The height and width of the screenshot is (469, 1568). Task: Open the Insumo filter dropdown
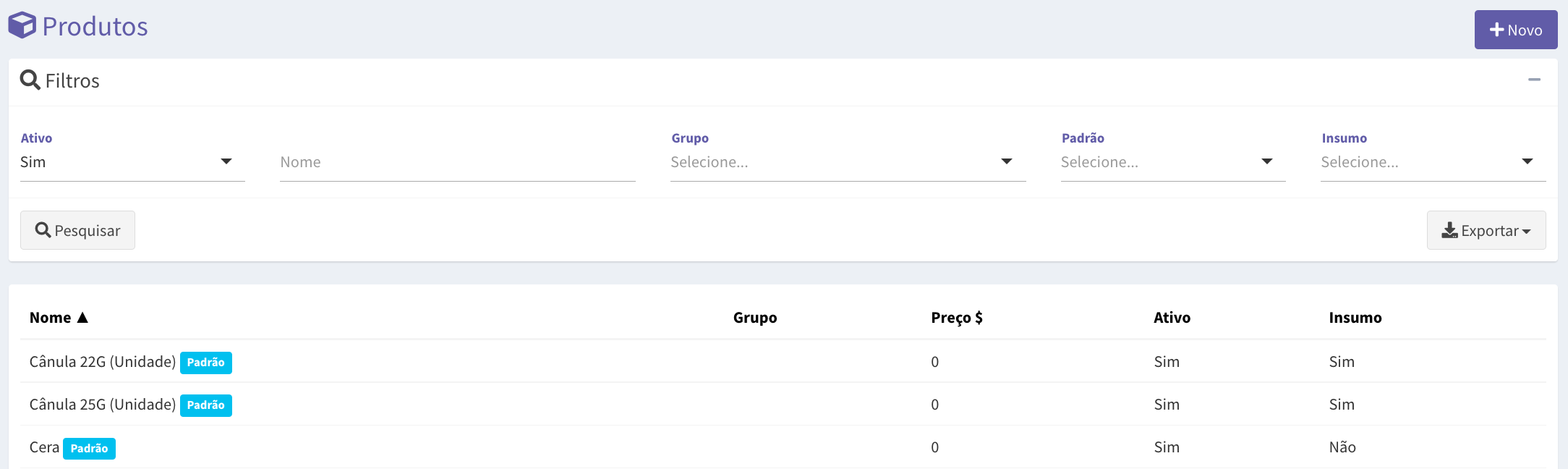click(x=1433, y=162)
